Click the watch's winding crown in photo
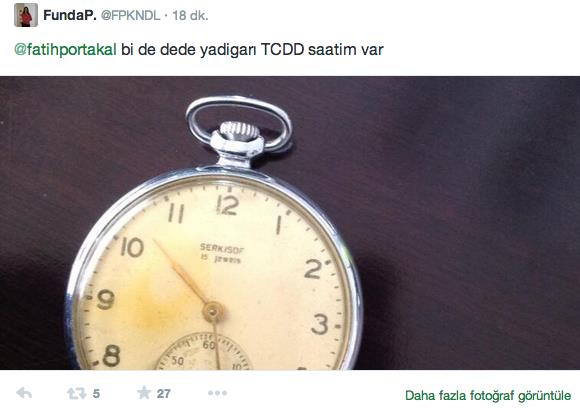 (x=238, y=131)
